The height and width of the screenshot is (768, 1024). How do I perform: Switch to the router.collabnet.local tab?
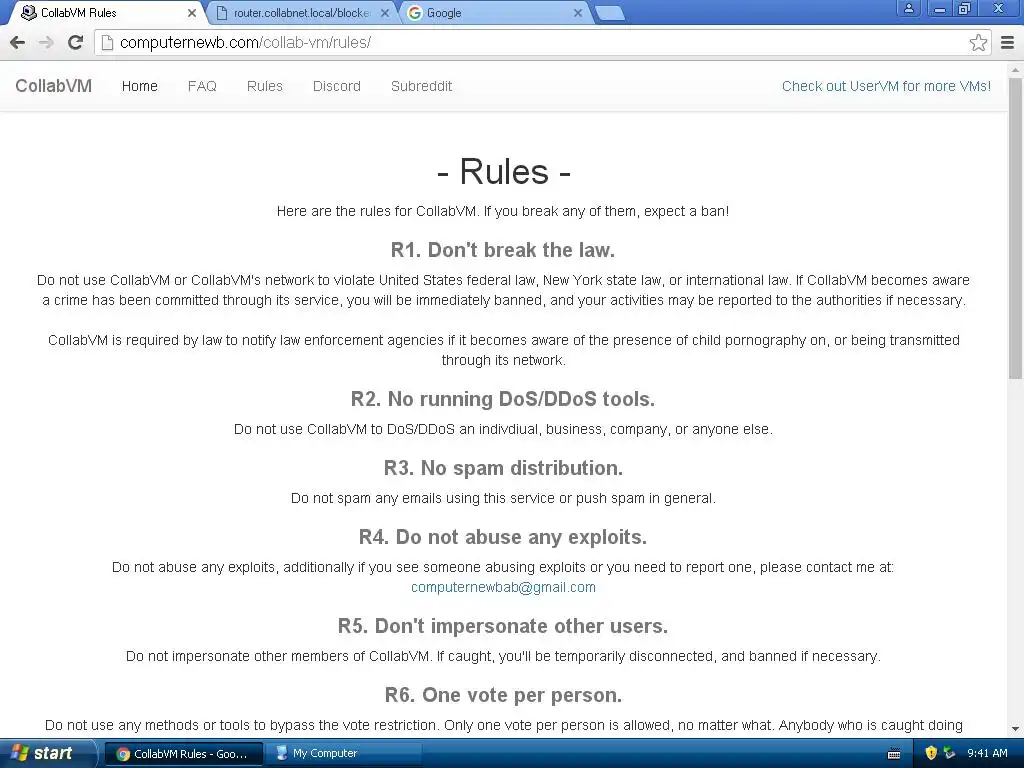click(302, 13)
